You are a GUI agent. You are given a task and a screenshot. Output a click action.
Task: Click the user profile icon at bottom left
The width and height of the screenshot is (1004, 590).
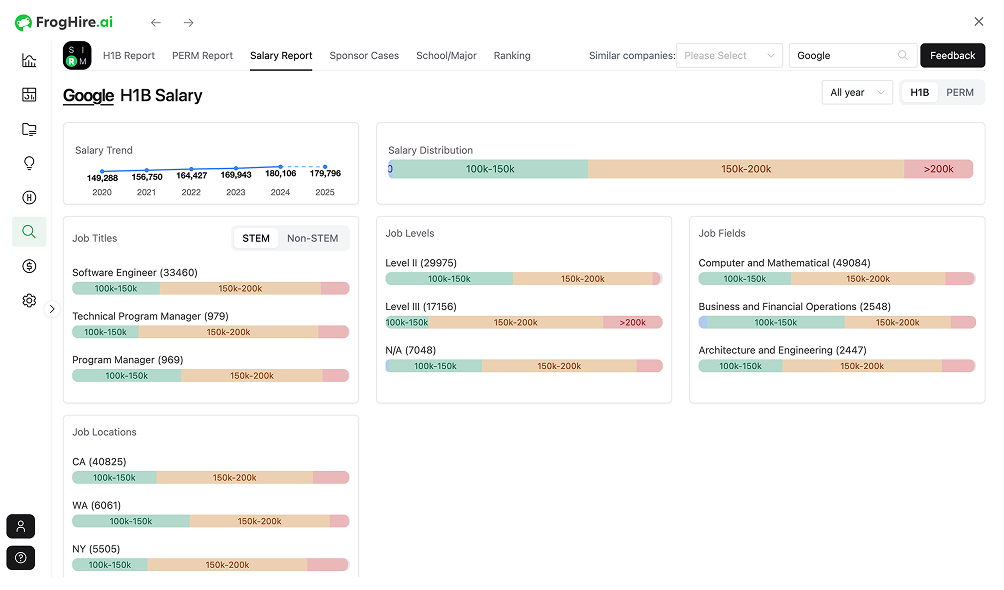pos(21,526)
